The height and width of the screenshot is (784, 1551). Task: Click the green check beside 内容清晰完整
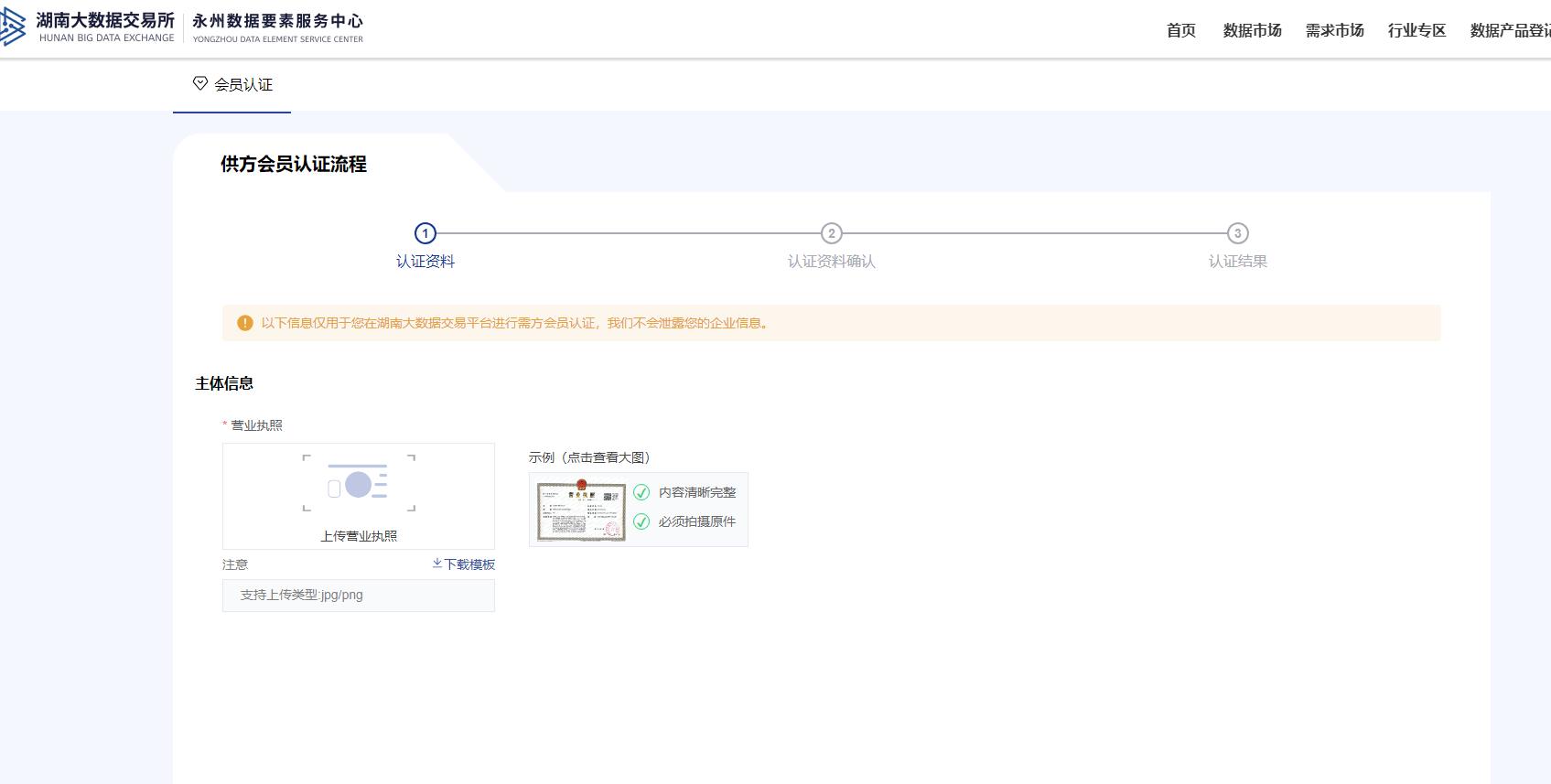(x=641, y=492)
